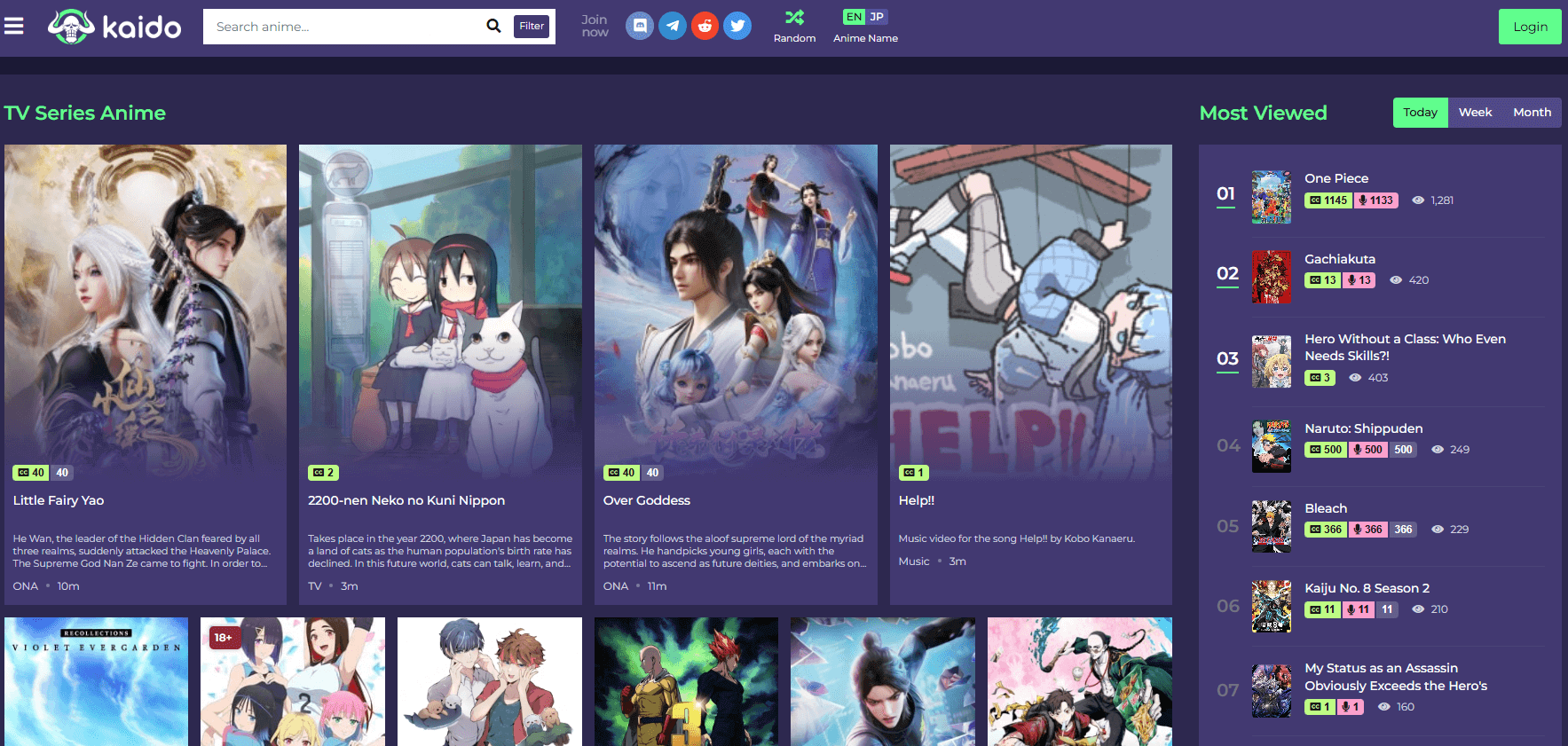This screenshot has height=746, width=1568.
Task: Open Over Goddess poster image
Action: coord(736,313)
